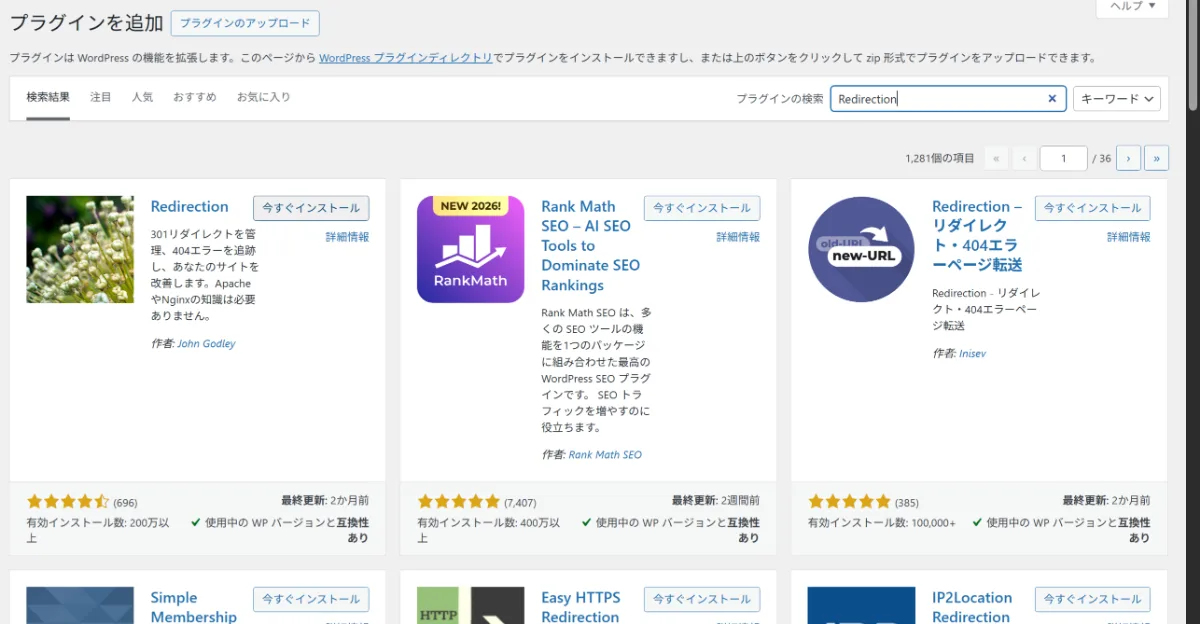This screenshot has width=1200, height=624.
Task: Open 詳細情報 for Rank Math SEO
Action: (738, 237)
